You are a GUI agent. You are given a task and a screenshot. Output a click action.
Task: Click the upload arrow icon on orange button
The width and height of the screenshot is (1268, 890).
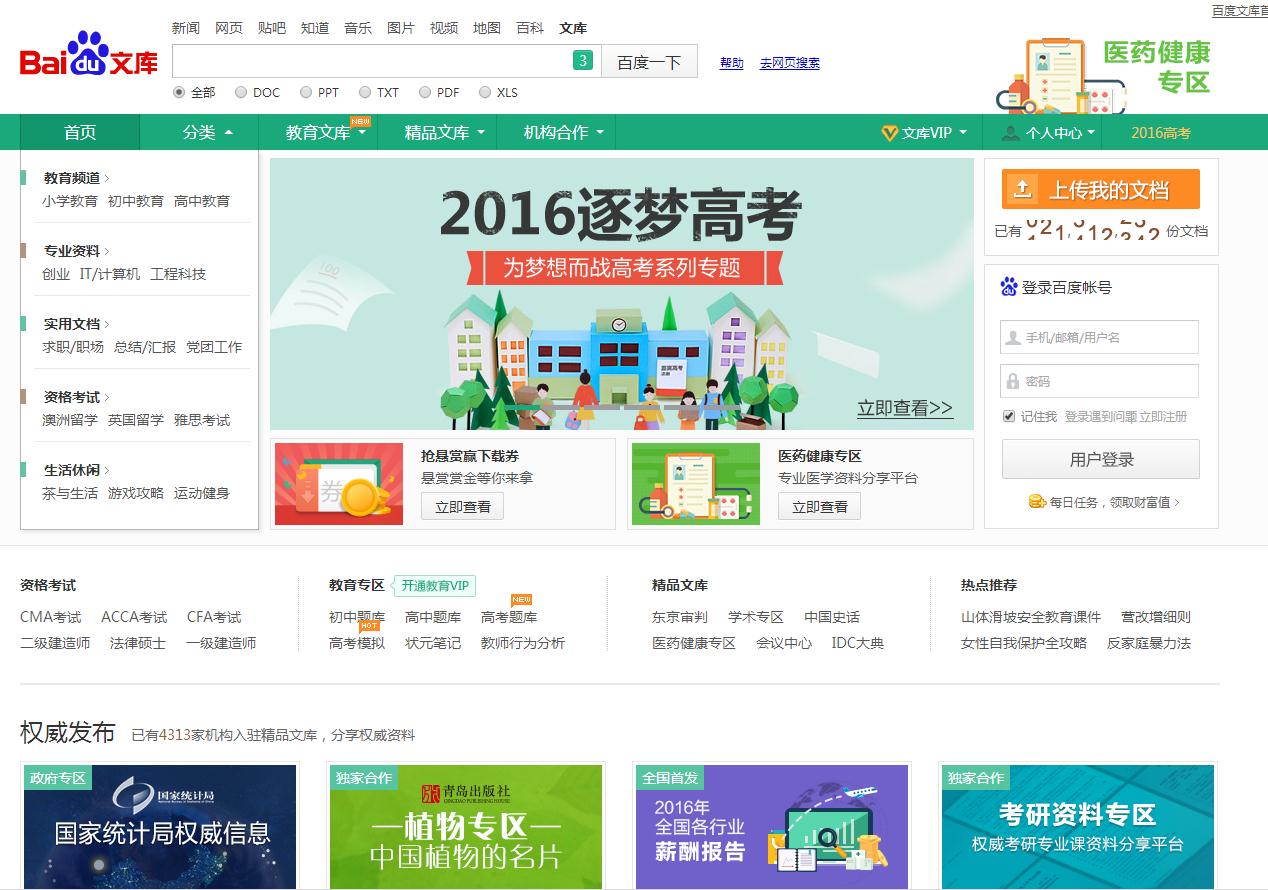(x=1021, y=188)
